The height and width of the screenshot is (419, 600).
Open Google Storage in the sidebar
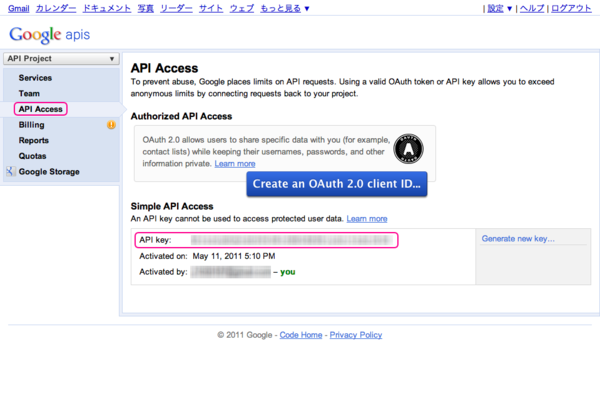[x=49, y=172]
